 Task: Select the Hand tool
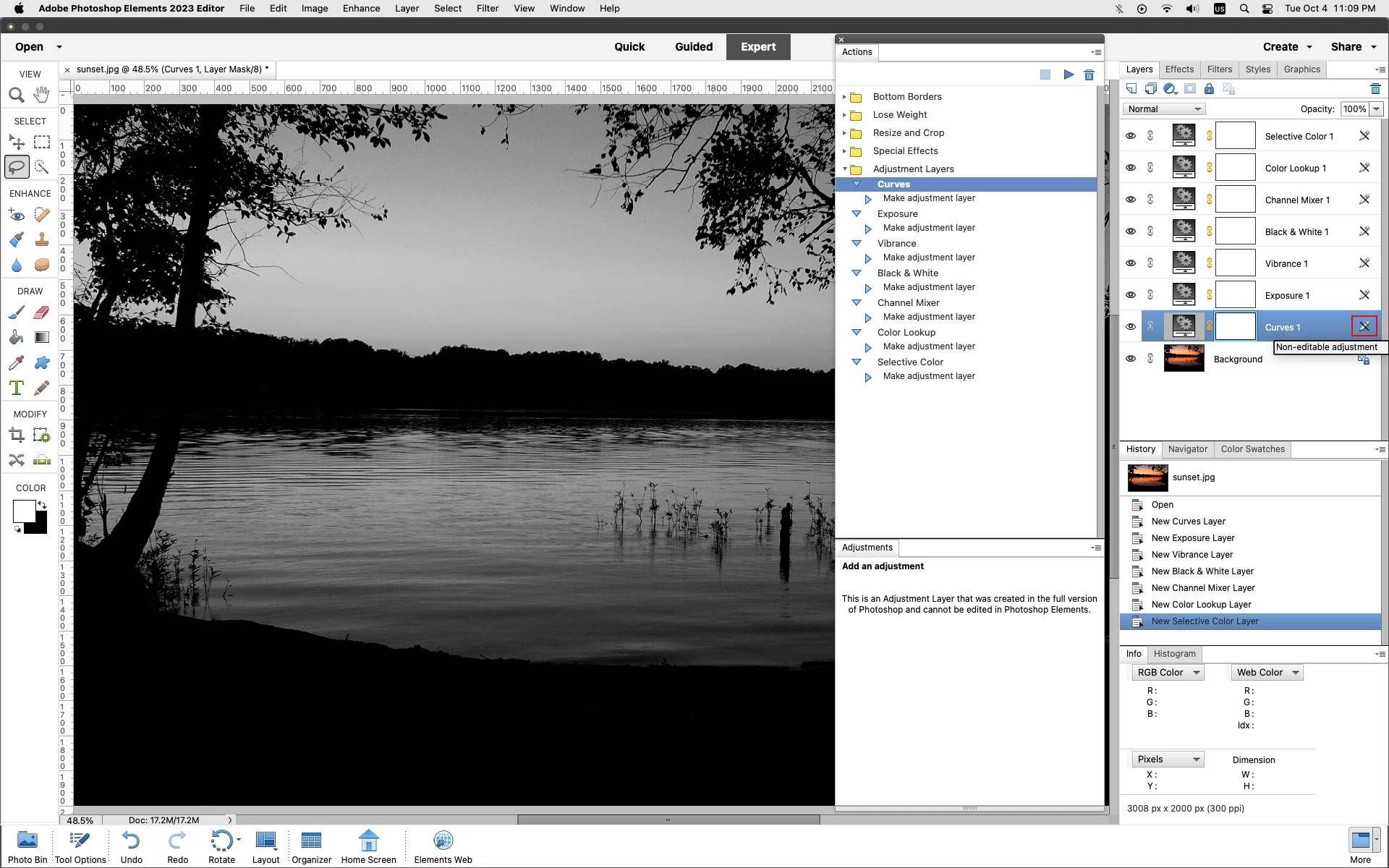42,95
